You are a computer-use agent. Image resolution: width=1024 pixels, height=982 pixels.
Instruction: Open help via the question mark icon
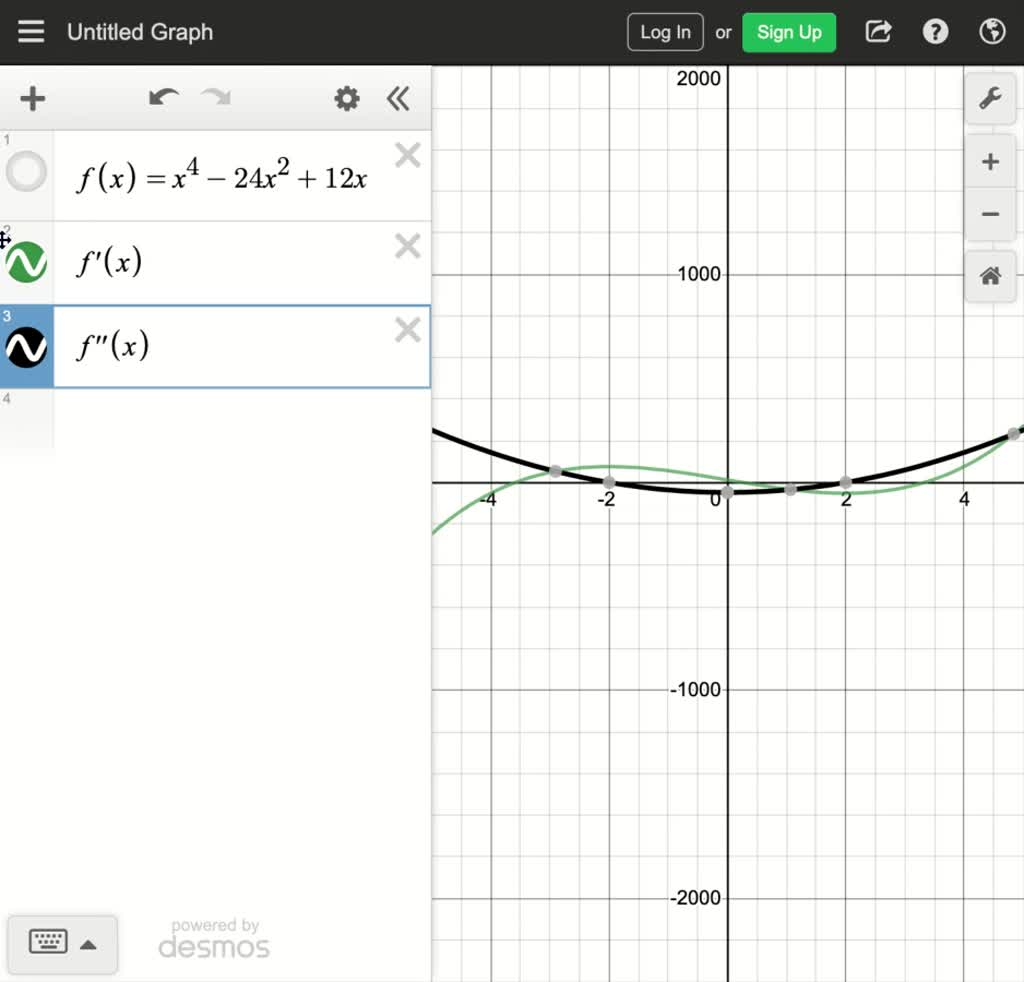click(935, 31)
